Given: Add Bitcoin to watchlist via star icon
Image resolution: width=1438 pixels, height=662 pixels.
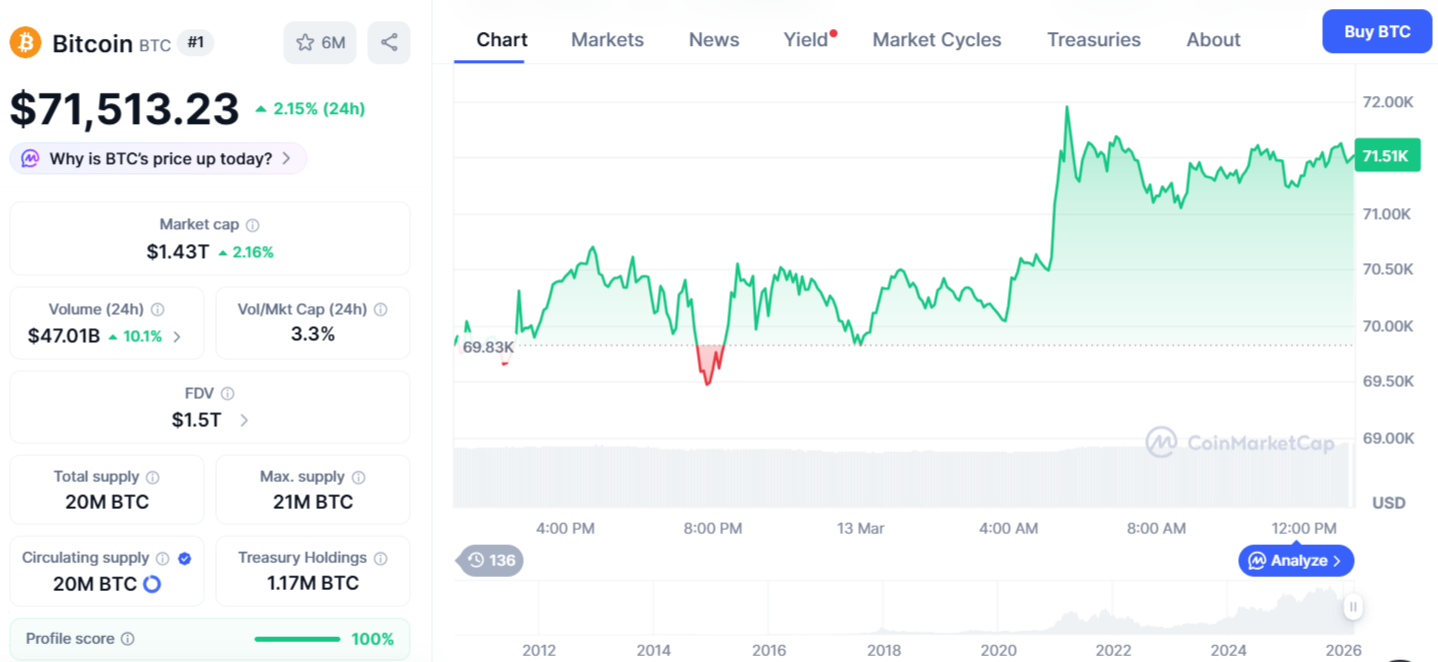Looking at the screenshot, I should pyautogui.click(x=304, y=42).
